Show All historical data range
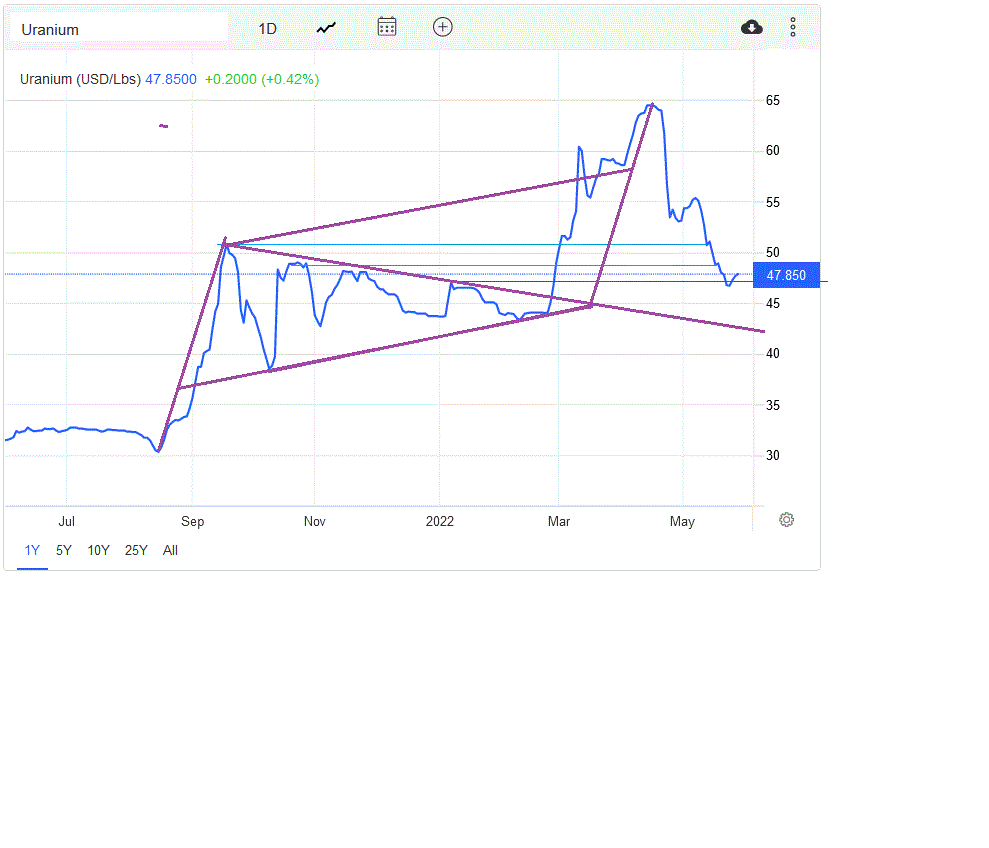Screen dimensions: 989x848 click(170, 550)
